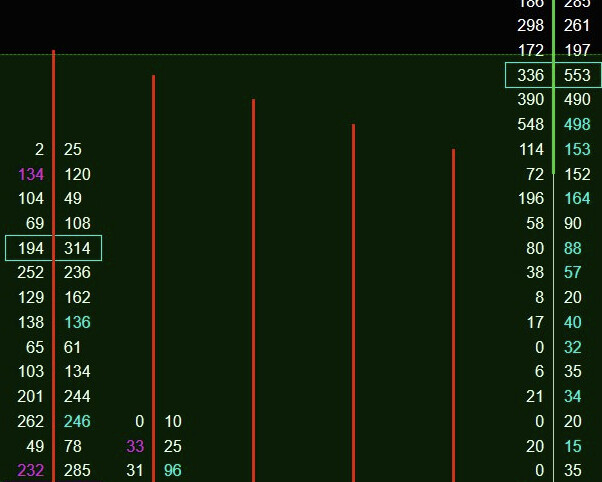Select the cyan 96 ask volume value
The height and width of the screenshot is (482, 602).
click(x=173, y=470)
